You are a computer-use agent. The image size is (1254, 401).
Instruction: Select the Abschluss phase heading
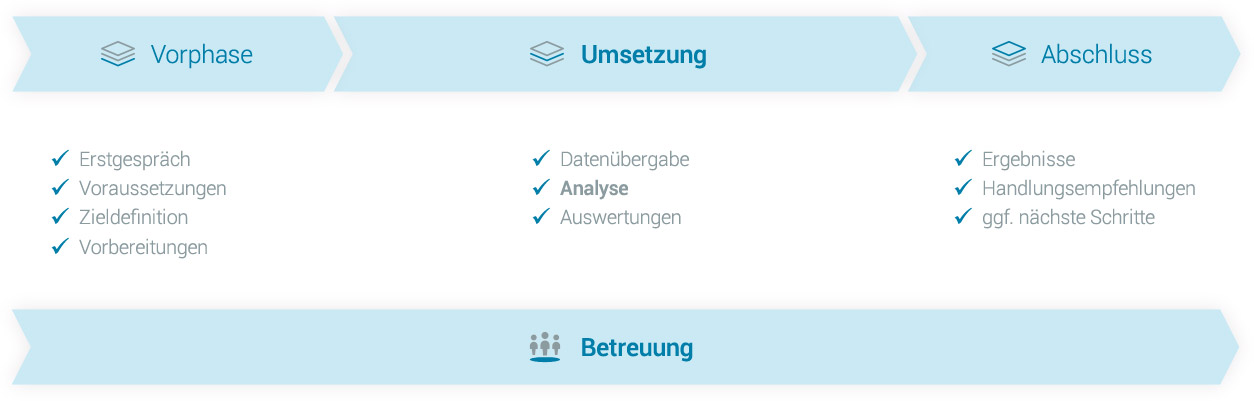pos(1097,54)
